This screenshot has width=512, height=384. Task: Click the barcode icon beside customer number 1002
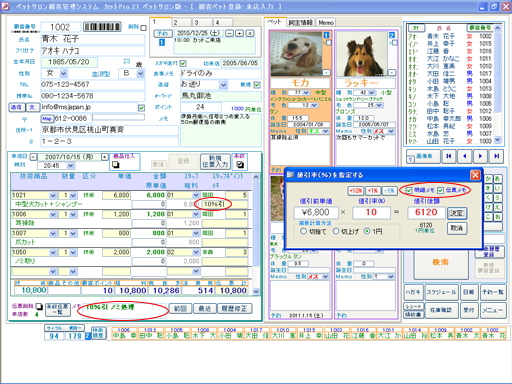click(102, 27)
